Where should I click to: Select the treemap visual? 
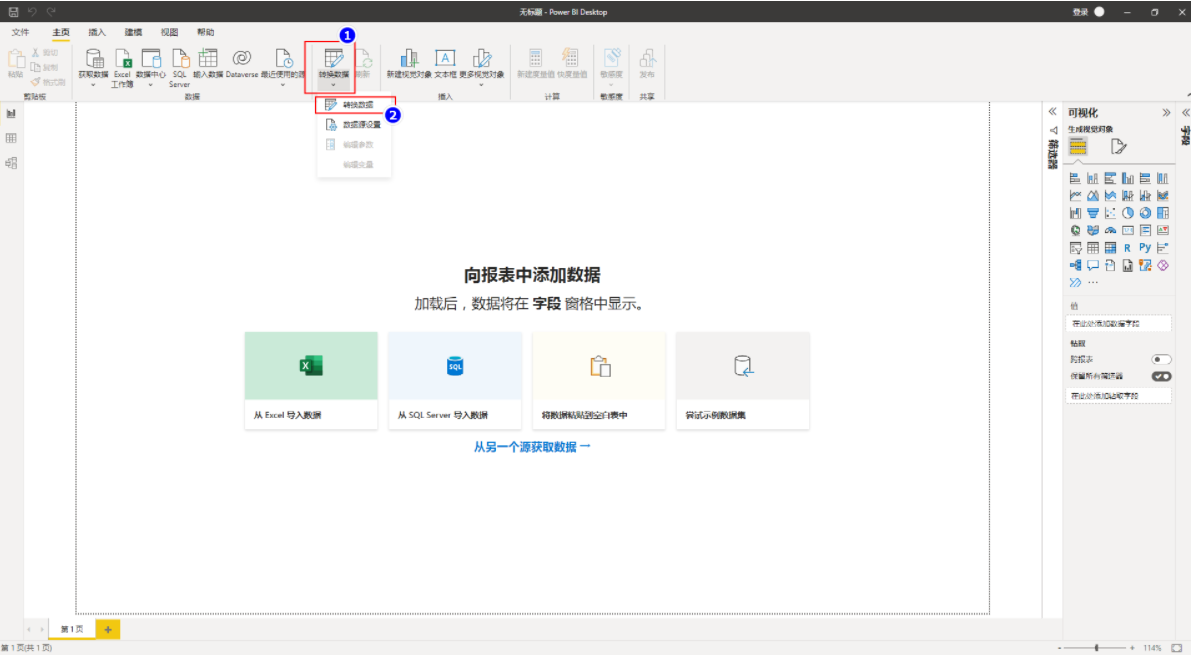(x=1163, y=214)
